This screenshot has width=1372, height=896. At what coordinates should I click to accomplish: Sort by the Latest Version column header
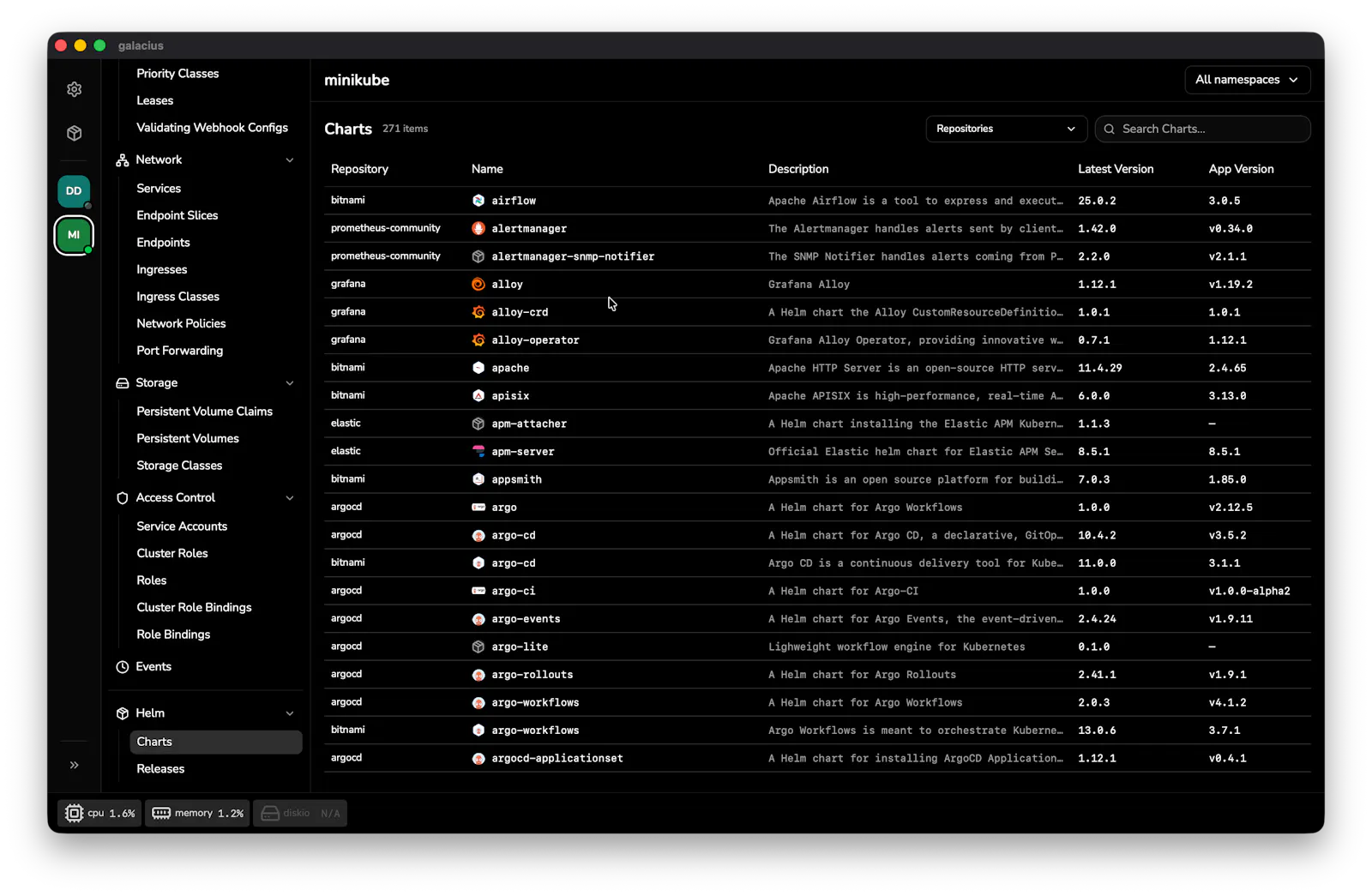pyautogui.click(x=1116, y=169)
